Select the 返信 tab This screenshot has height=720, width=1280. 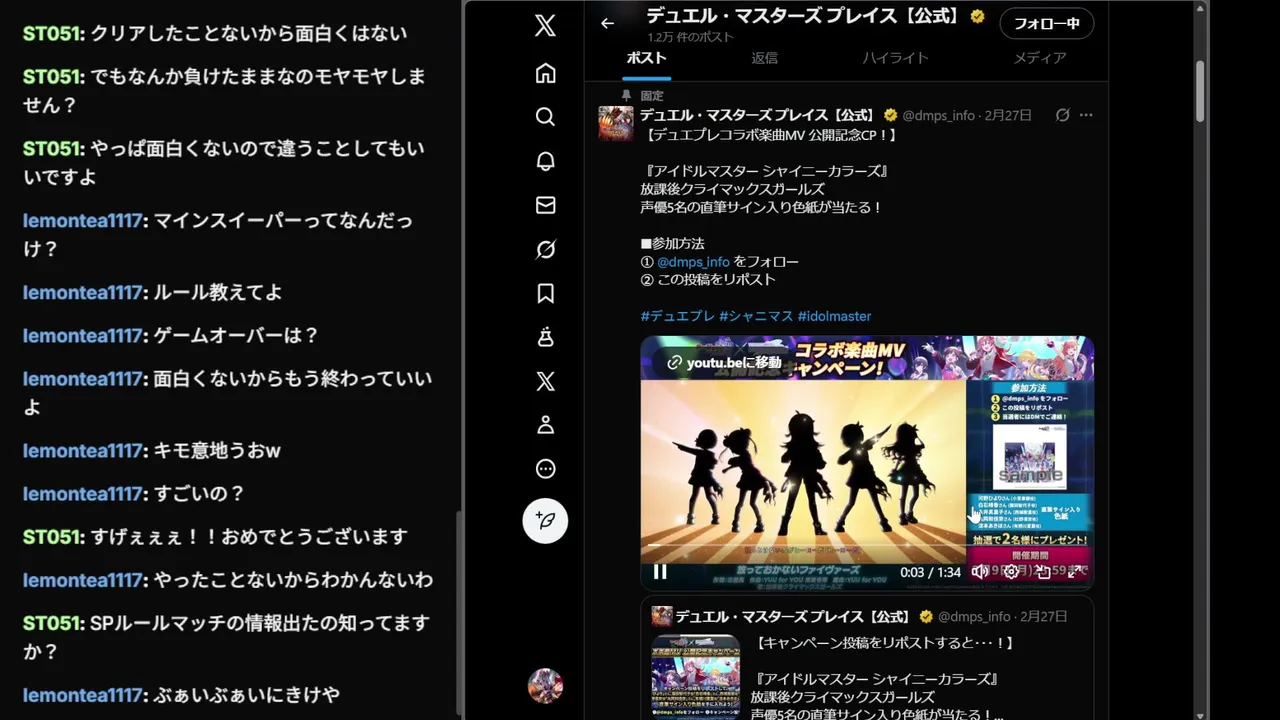[764, 58]
